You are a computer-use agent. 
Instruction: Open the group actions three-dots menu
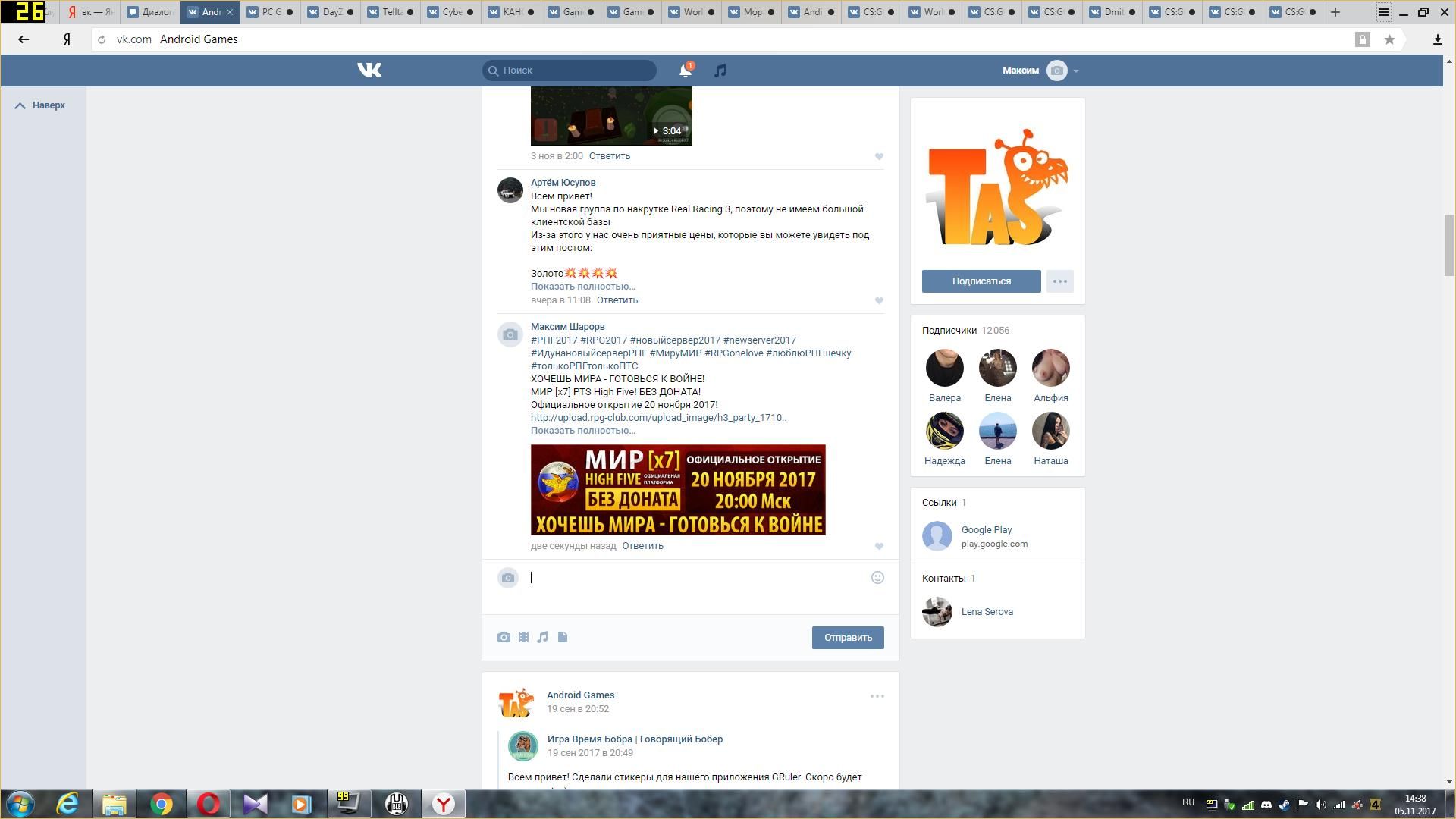coord(1059,281)
